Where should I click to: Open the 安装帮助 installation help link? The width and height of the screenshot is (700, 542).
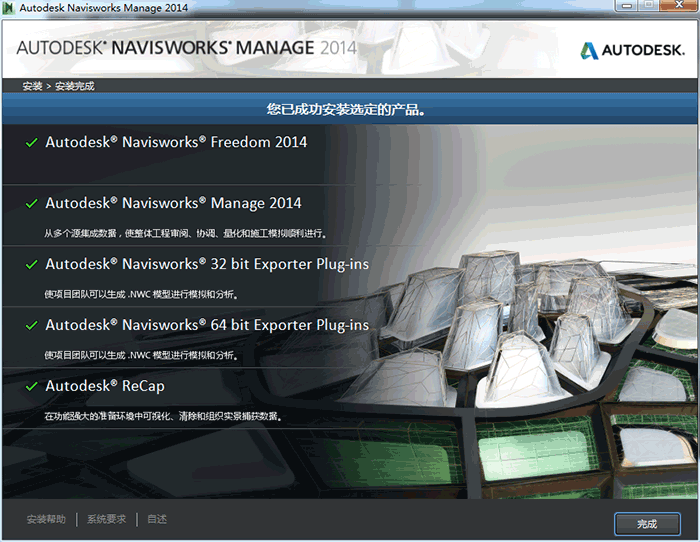tap(46, 519)
